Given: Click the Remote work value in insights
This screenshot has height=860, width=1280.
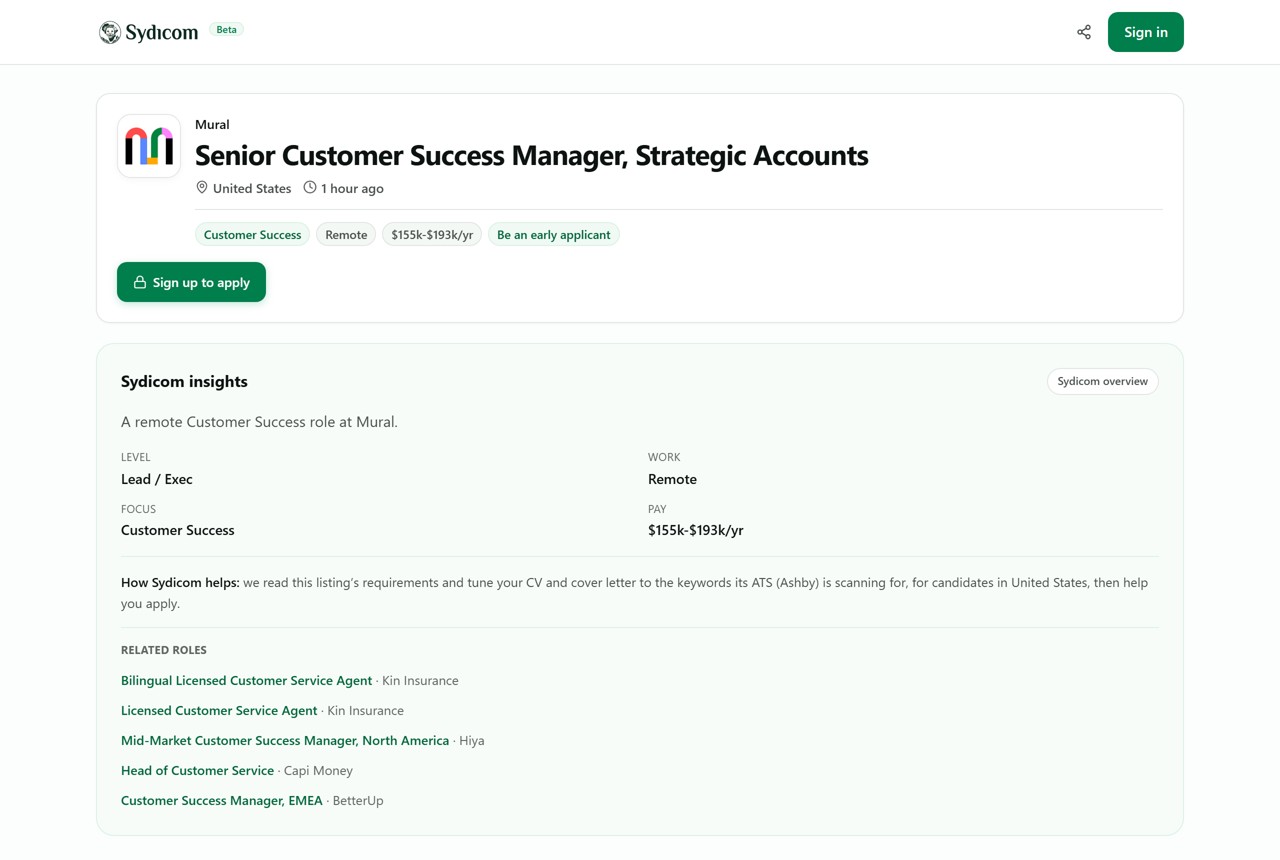Looking at the screenshot, I should click(x=672, y=479).
